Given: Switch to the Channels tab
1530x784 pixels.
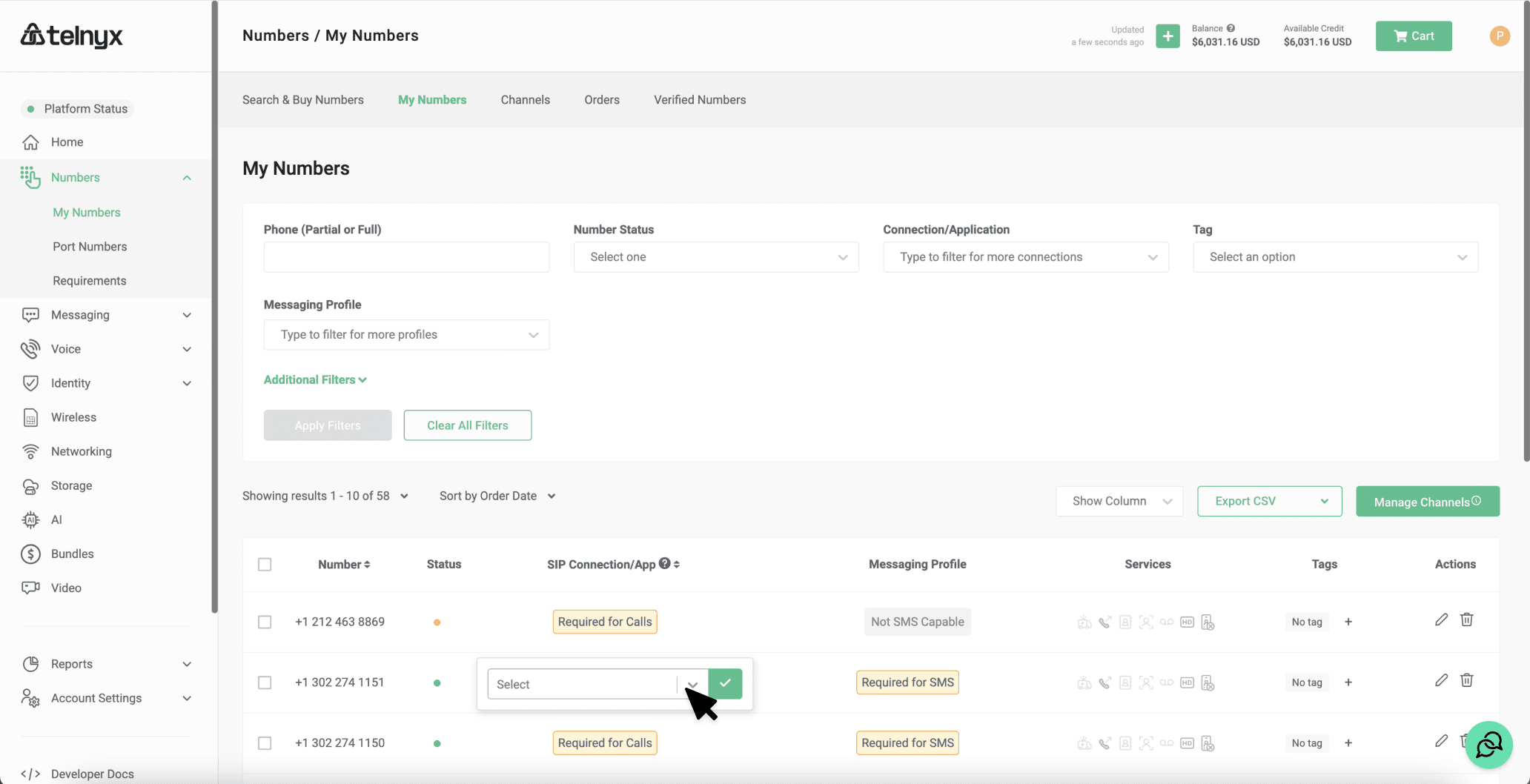Looking at the screenshot, I should click(x=526, y=100).
